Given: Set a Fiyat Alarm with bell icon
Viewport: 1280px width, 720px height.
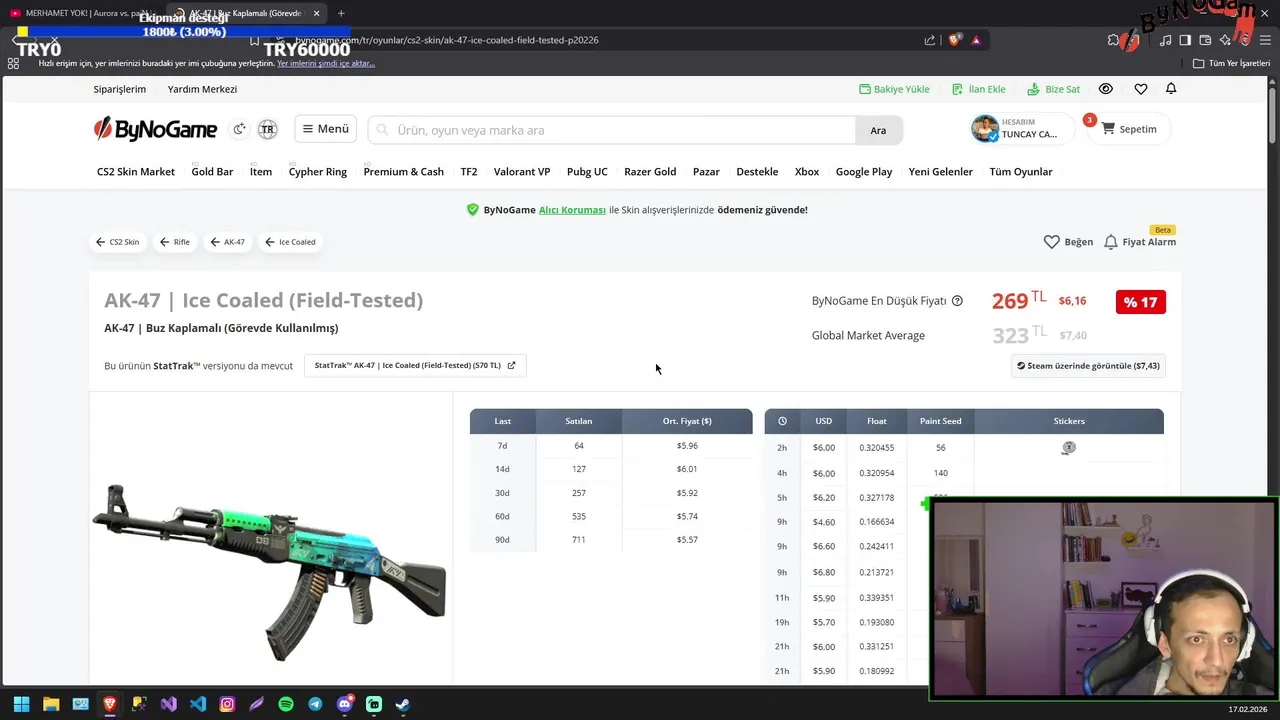Looking at the screenshot, I should [x=1140, y=242].
